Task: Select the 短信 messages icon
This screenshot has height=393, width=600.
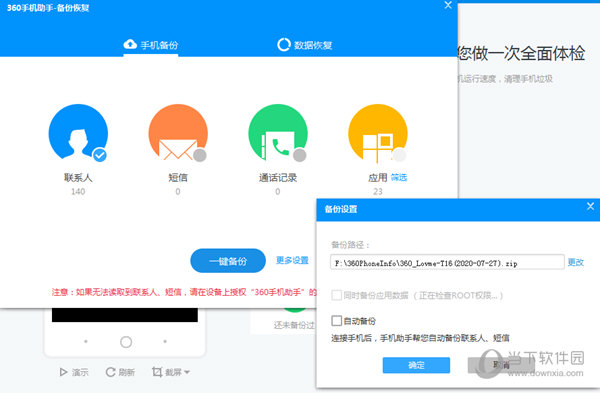Action: point(178,133)
